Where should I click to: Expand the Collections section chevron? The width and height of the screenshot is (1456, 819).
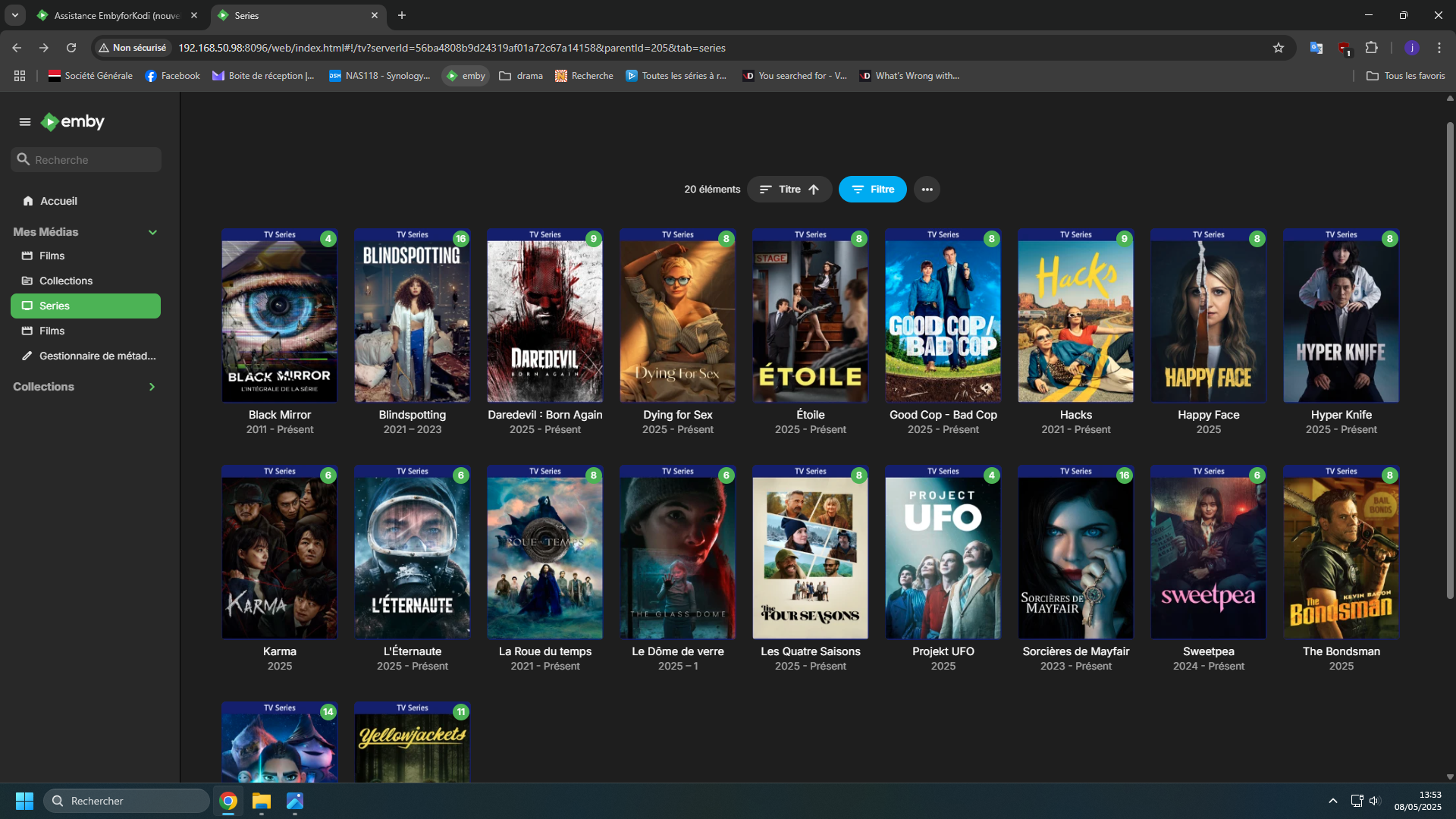tap(152, 387)
